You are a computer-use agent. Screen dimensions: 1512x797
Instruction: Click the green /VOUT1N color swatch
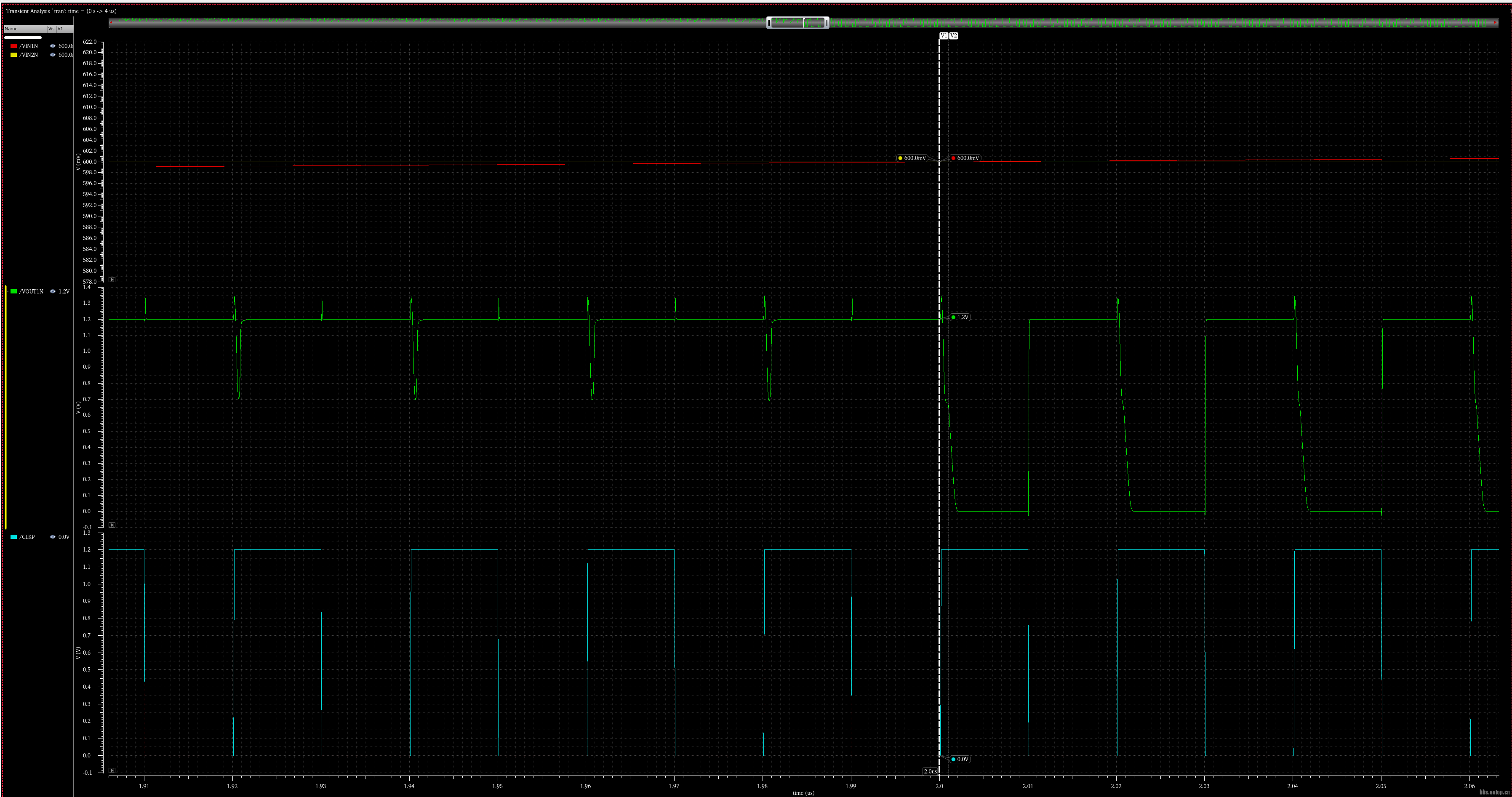tap(13, 291)
